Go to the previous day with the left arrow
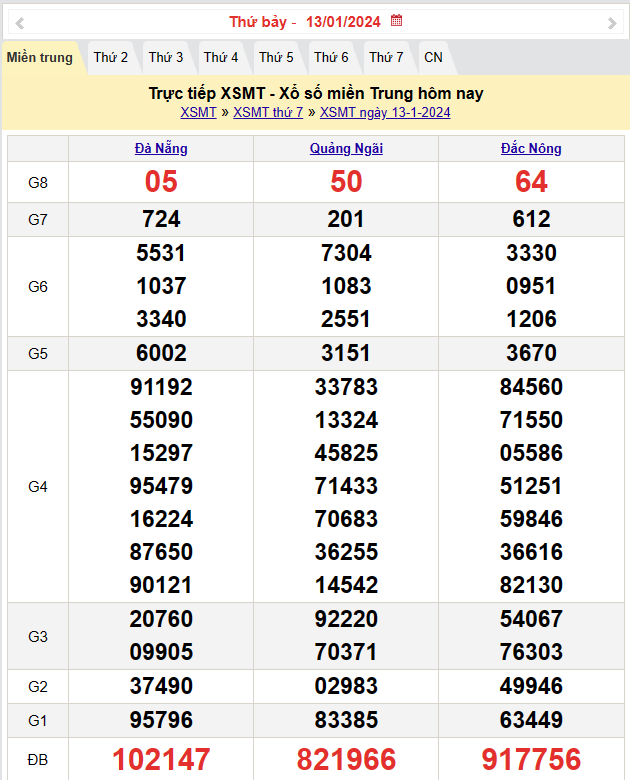The image size is (630, 780). pos(20,23)
